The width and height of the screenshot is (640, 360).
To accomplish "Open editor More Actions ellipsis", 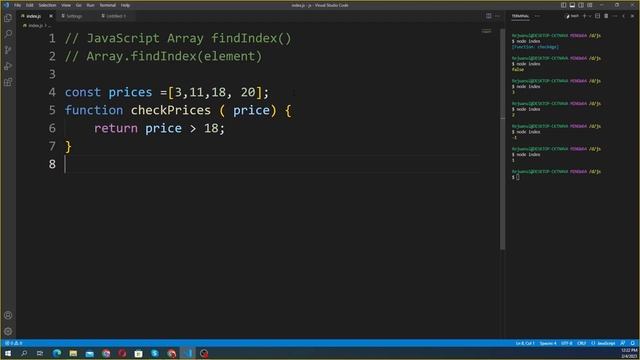I will click(497, 16).
